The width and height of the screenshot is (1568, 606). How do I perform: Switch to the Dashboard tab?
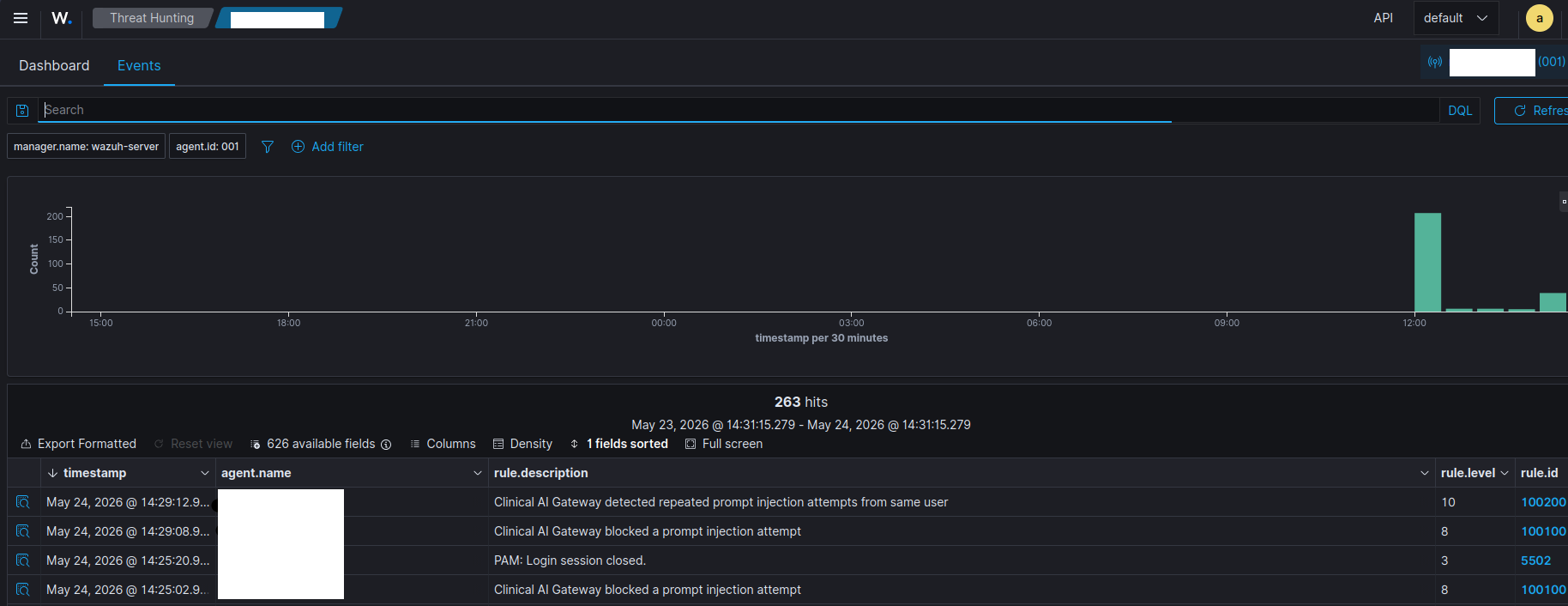point(54,65)
